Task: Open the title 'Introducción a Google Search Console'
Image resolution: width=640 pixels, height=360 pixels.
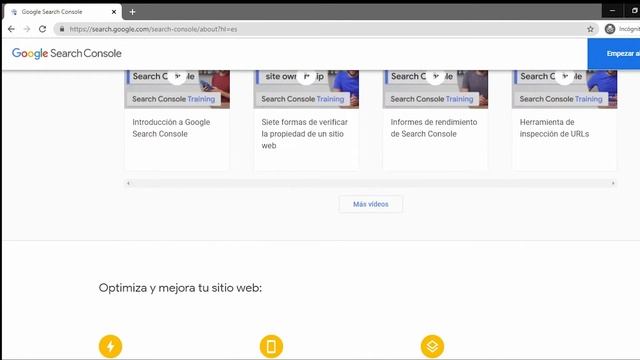Action: pyautogui.click(x=171, y=128)
